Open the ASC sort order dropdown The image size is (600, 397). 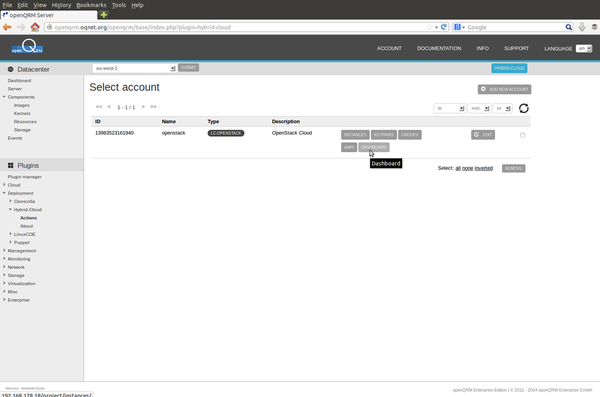(x=479, y=108)
